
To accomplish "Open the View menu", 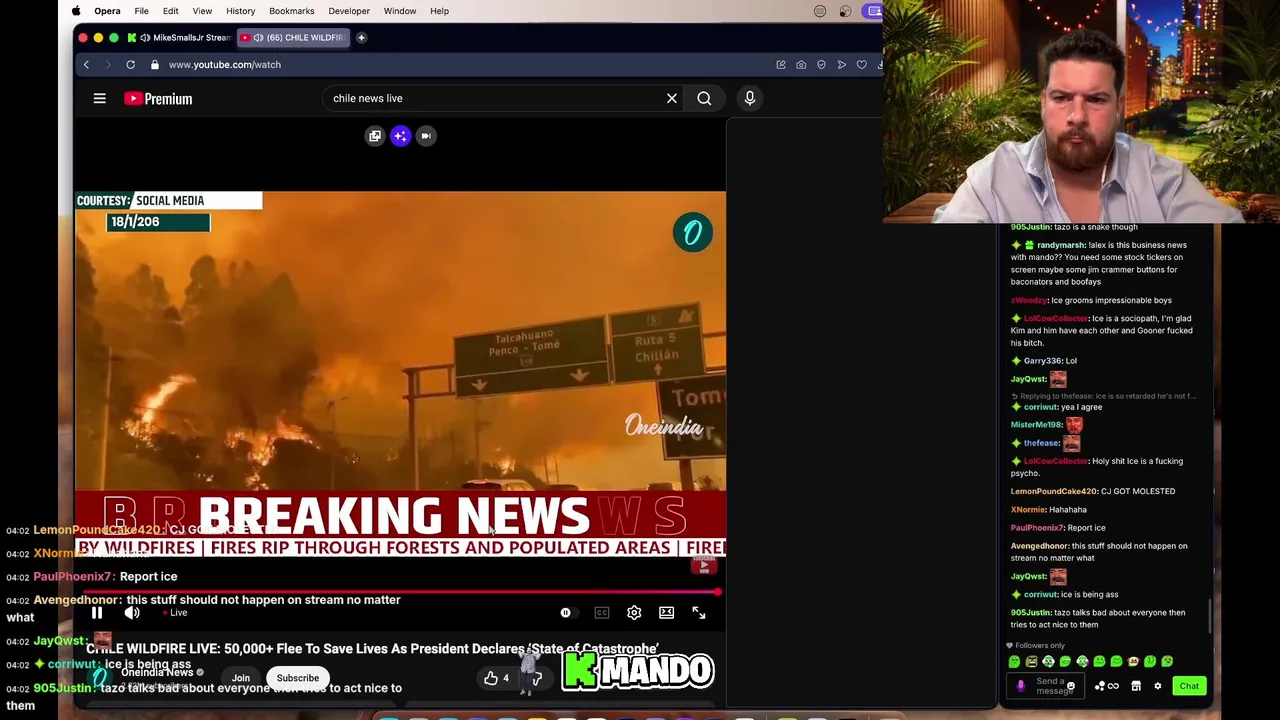I will [202, 11].
